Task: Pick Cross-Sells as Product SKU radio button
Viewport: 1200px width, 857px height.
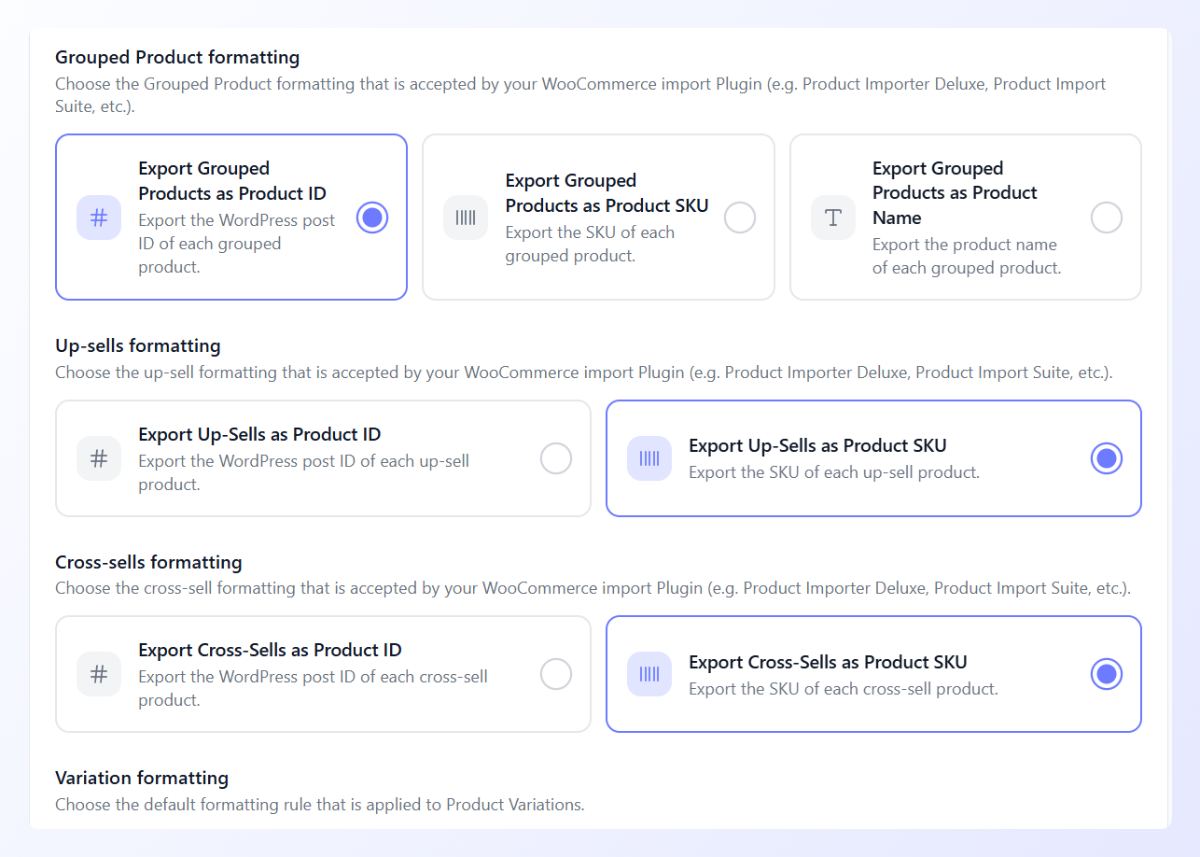Action: tap(1106, 674)
